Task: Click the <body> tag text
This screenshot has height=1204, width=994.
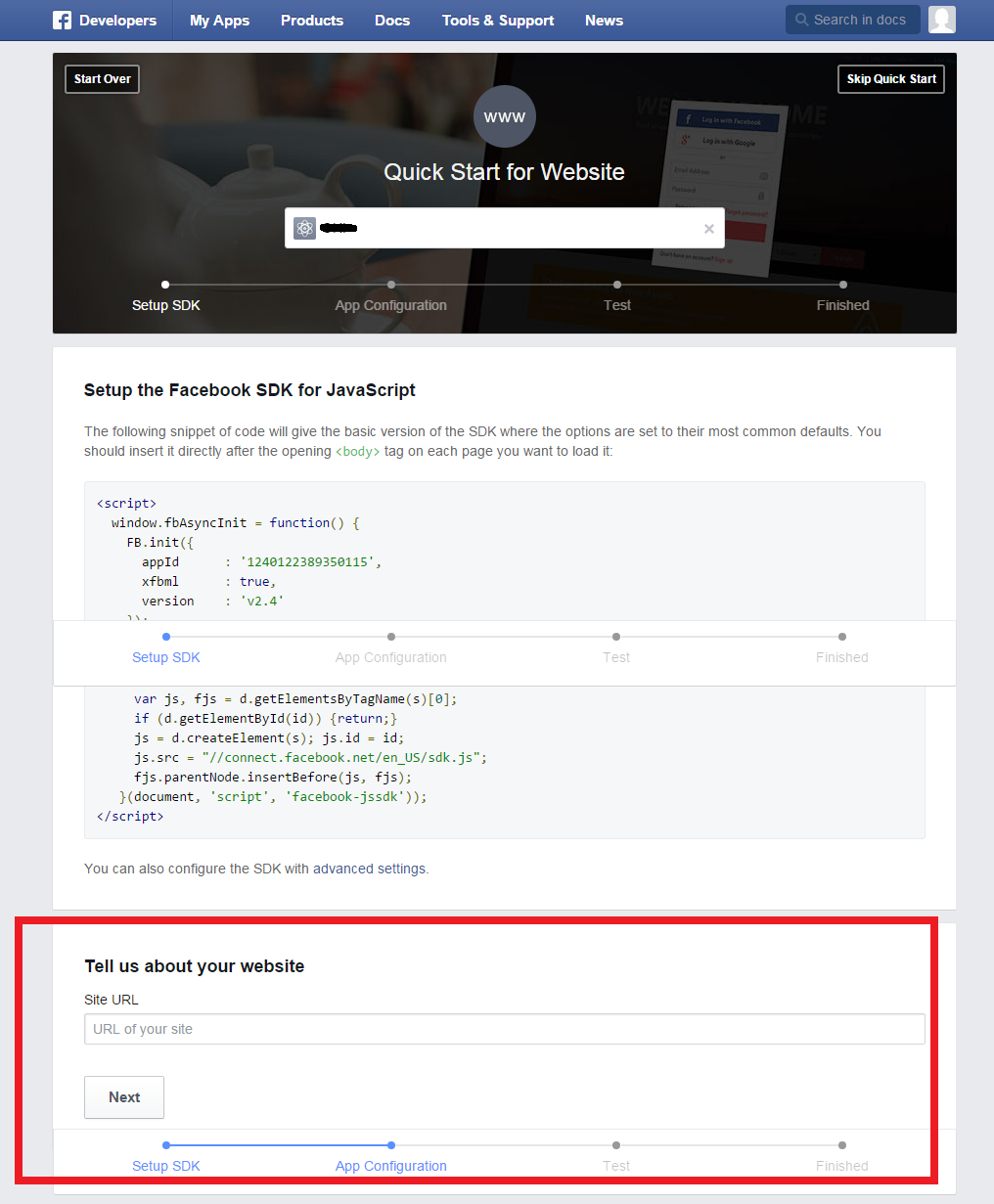Action: coord(358,452)
